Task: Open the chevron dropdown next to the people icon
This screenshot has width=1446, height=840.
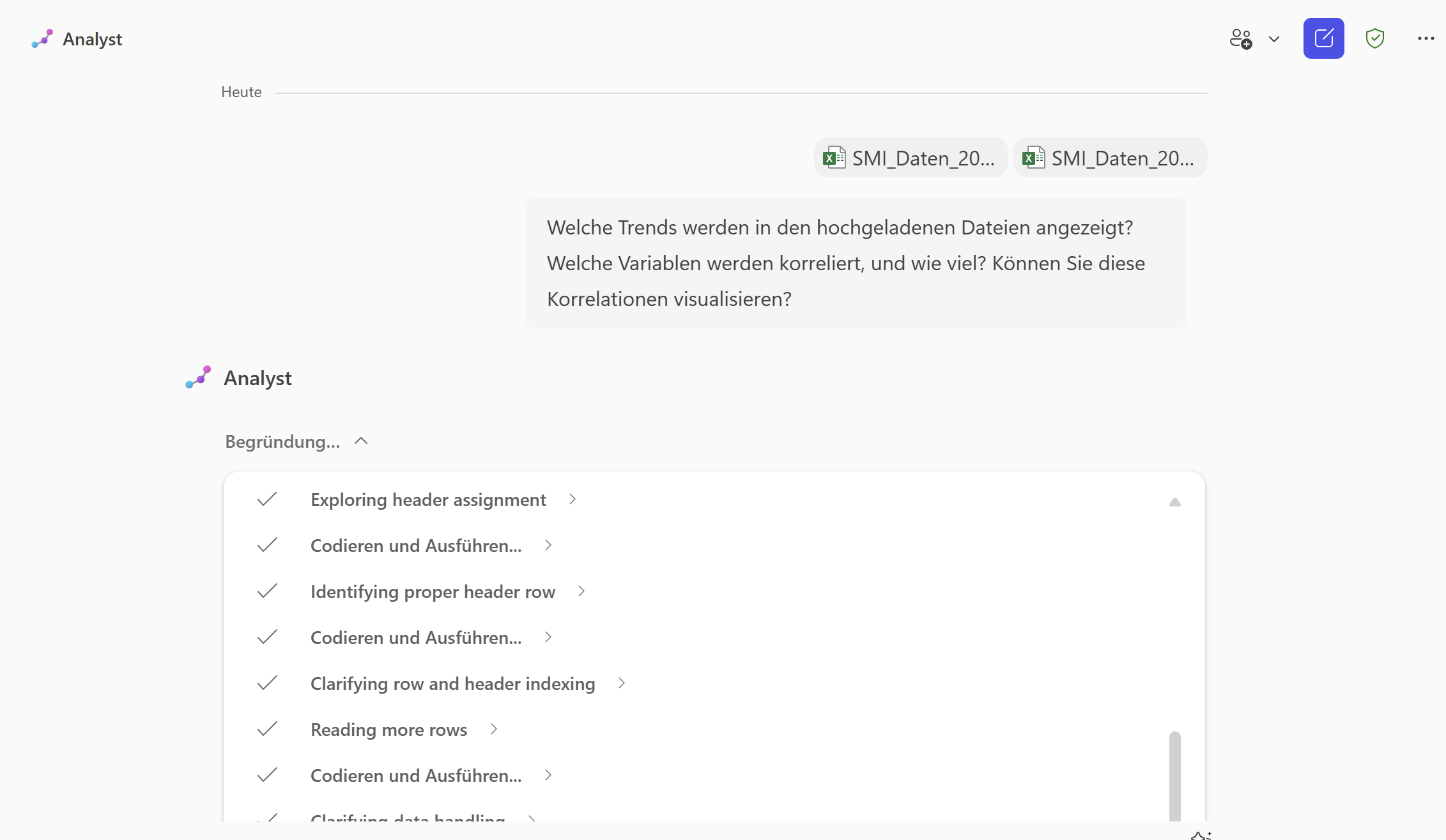Action: tap(1275, 39)
